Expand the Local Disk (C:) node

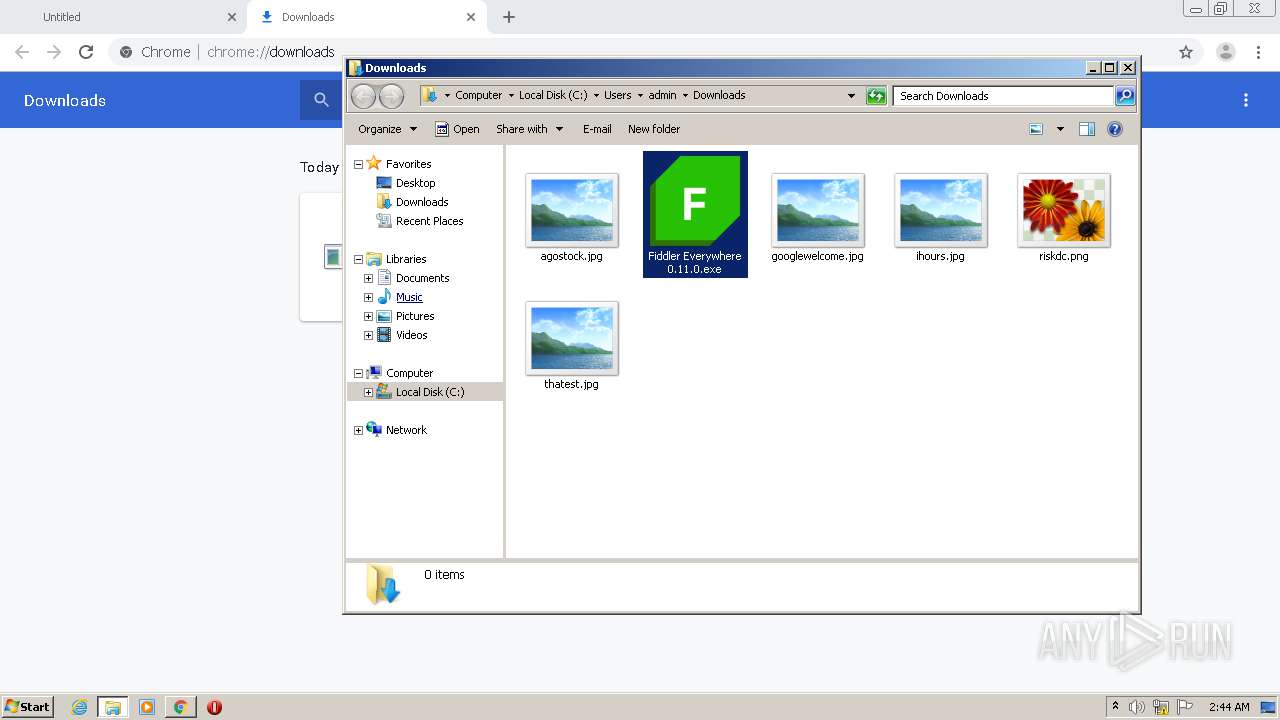point(368,392)
